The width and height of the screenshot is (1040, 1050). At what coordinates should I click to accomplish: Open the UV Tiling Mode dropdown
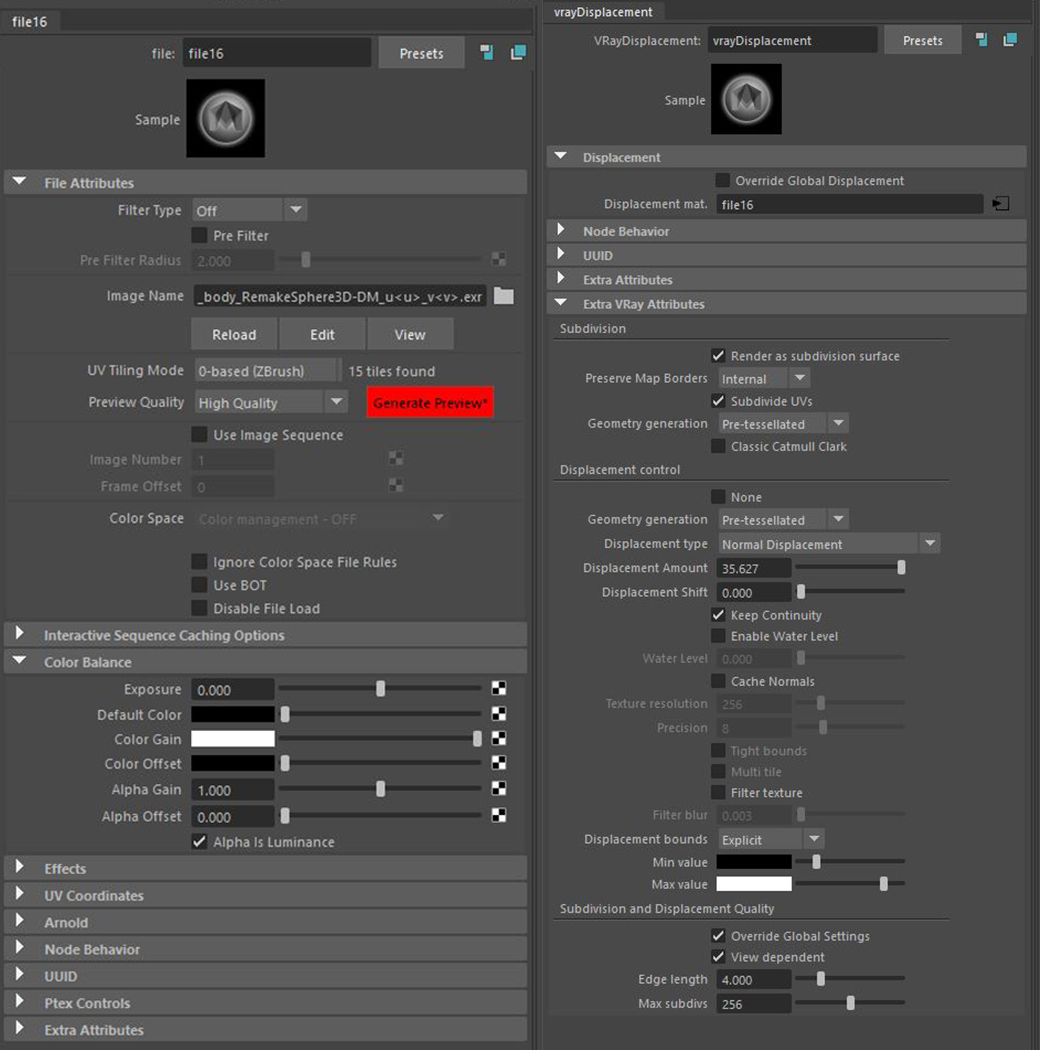(268, 370)
